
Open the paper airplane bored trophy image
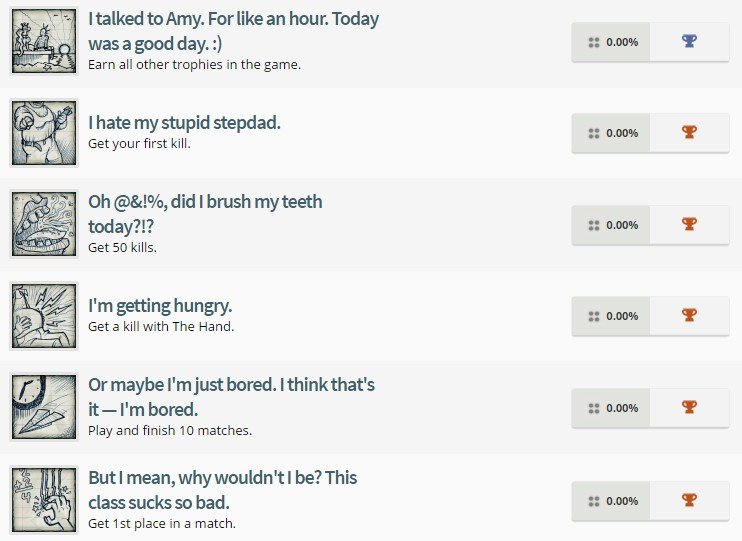[43, 408]
